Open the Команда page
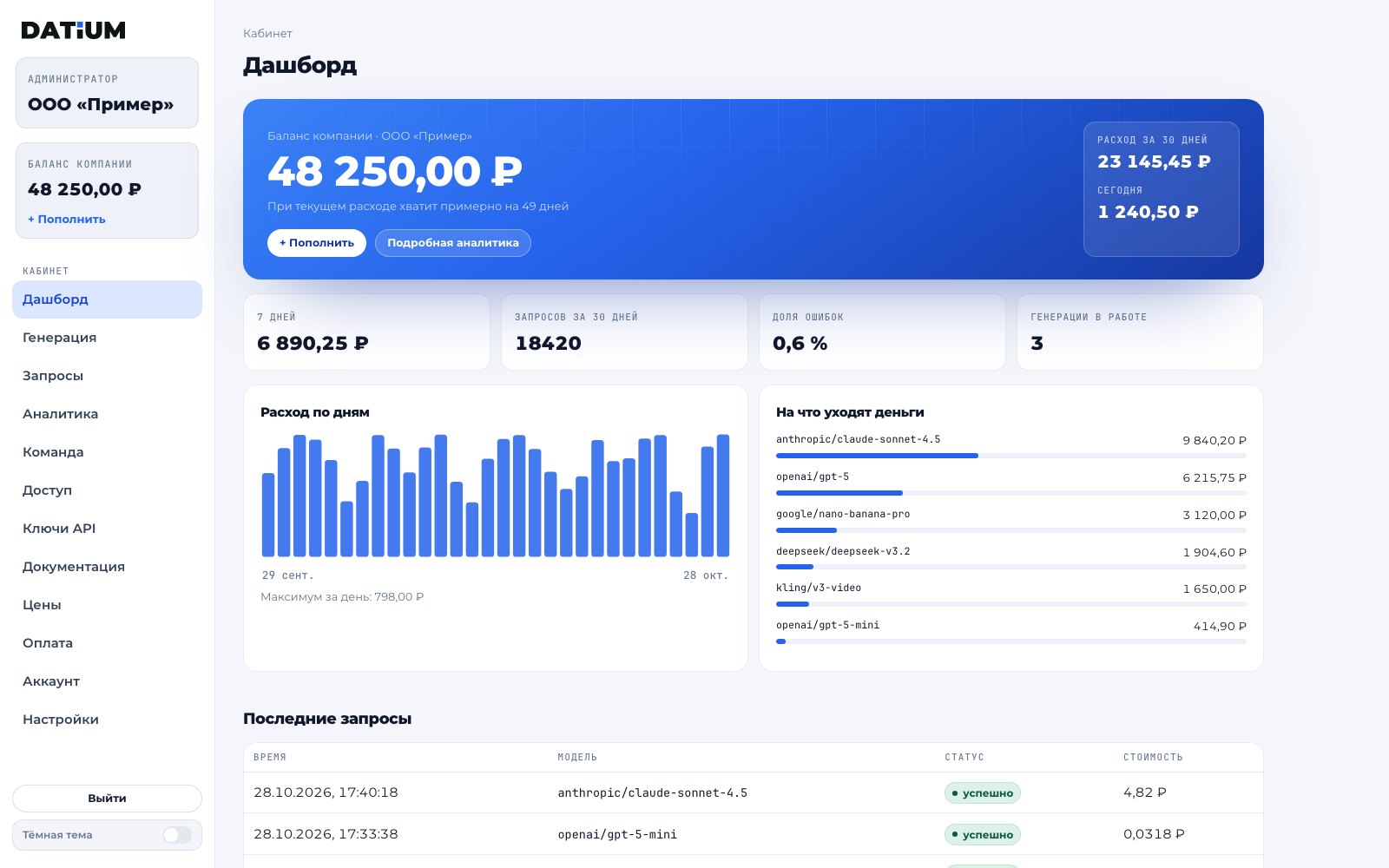The width and height of the screenshot is (1389, 868). pyautogui.click(x=107, y=452)
